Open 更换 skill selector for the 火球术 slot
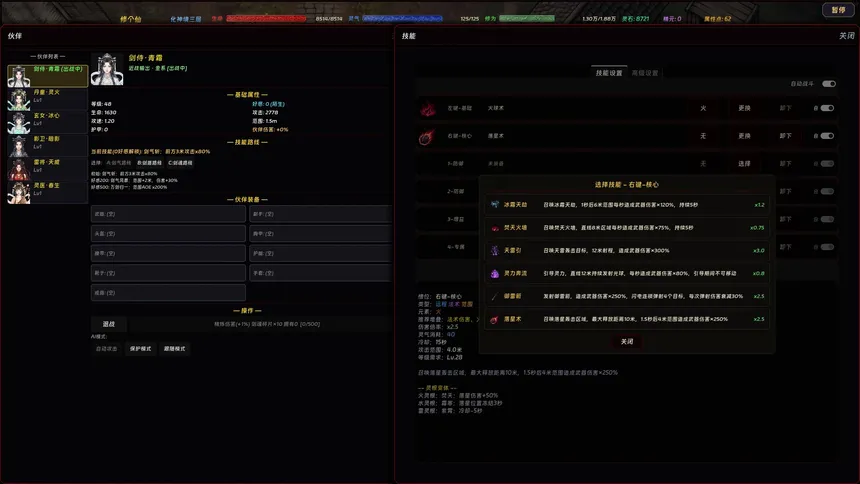This screenshot has height=484, width=860. pyautogui.click(x=744, y=109)
